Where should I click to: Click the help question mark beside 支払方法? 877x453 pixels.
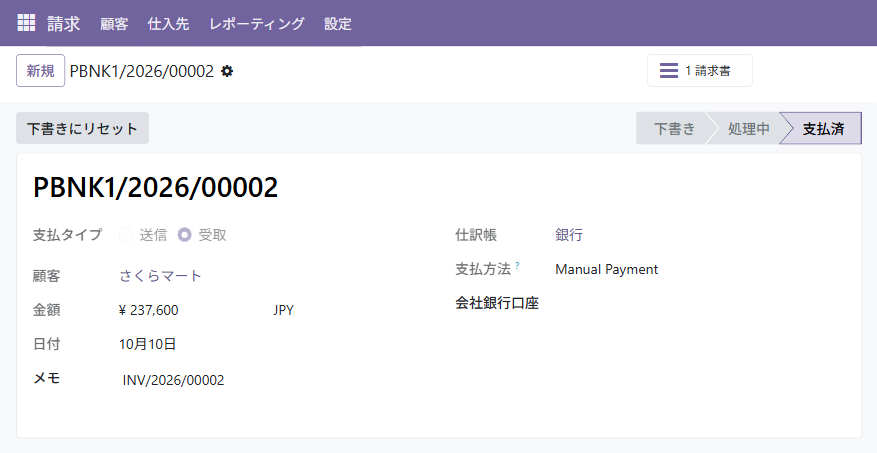pyautogui.click(x=517, y=265)
